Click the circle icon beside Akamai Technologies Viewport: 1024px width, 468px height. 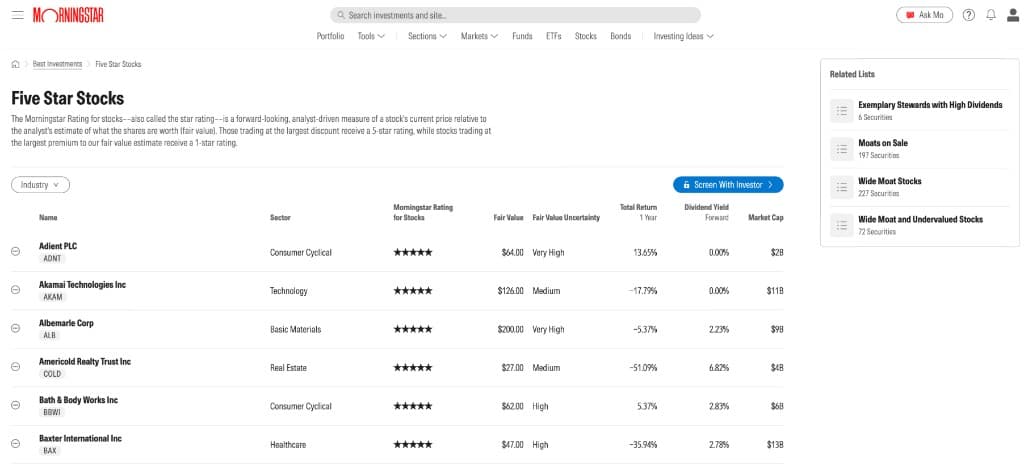pos(16,290)
